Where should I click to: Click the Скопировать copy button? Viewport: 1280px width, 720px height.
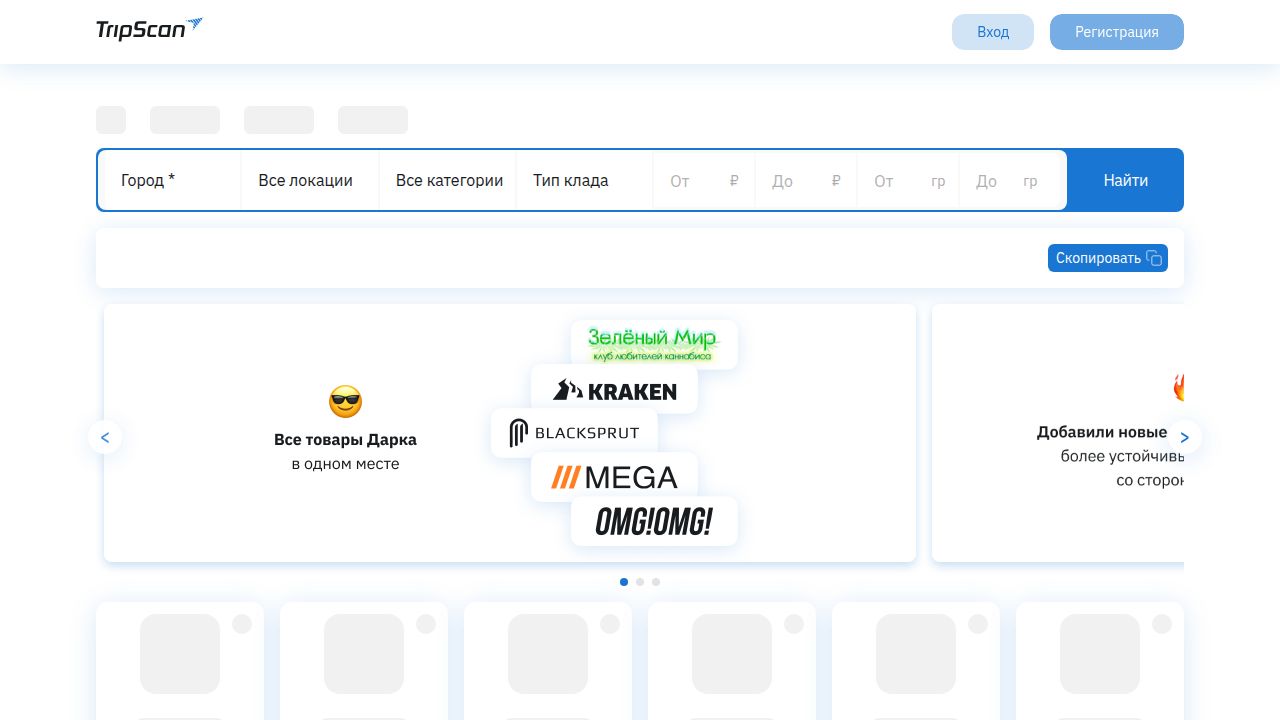click(1108, 258)
